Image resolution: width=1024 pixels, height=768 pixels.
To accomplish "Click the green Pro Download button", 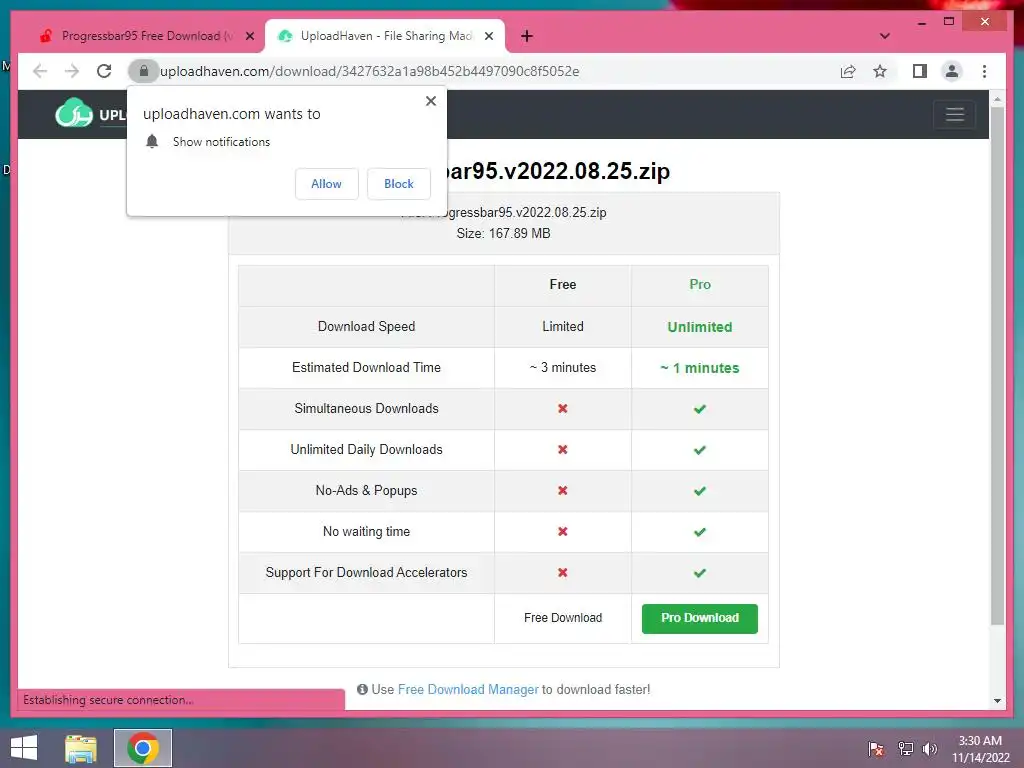I will tap(699, 618).
